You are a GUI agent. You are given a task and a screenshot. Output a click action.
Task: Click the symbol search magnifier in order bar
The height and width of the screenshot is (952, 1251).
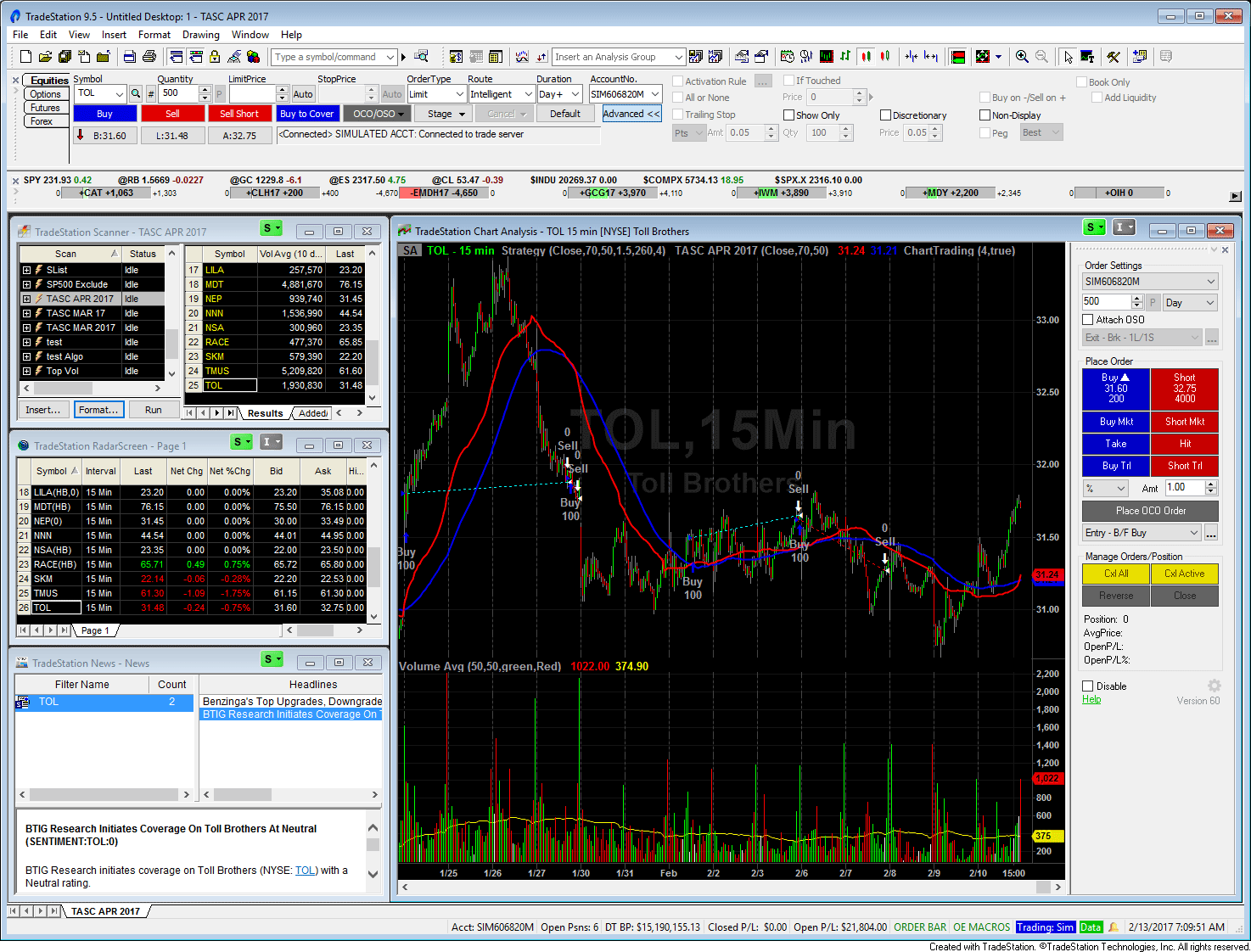(x=136, y=94)
